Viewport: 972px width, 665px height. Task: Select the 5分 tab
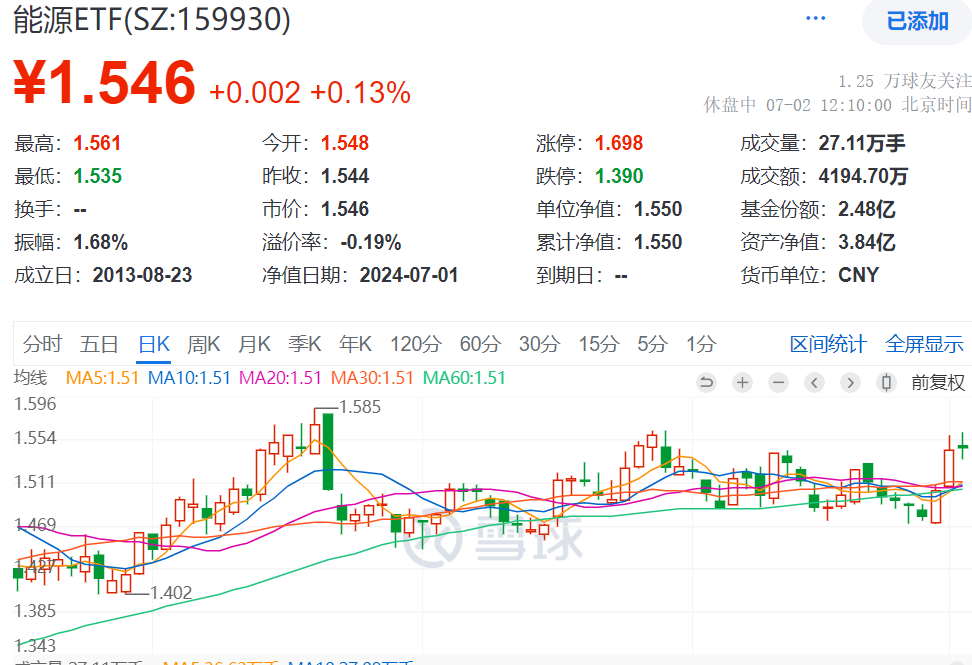point(652,343)
